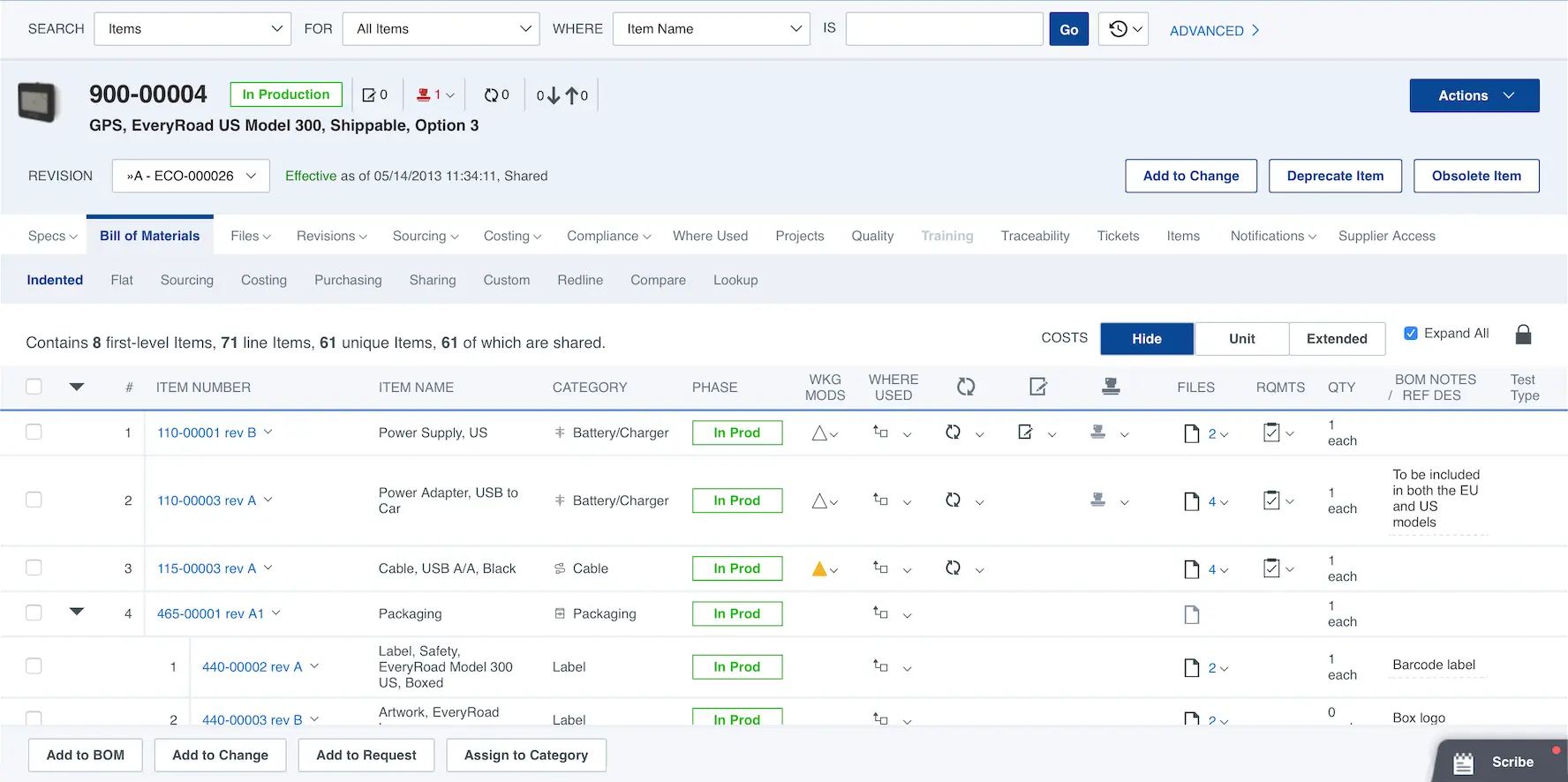Click the Obsolete Item button
This screenshot has width=1568, height=782.
point(1476,176)
